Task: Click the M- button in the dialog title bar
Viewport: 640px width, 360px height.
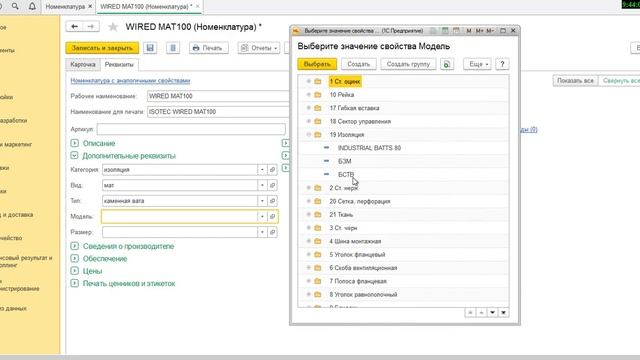Action: point(490,31)
